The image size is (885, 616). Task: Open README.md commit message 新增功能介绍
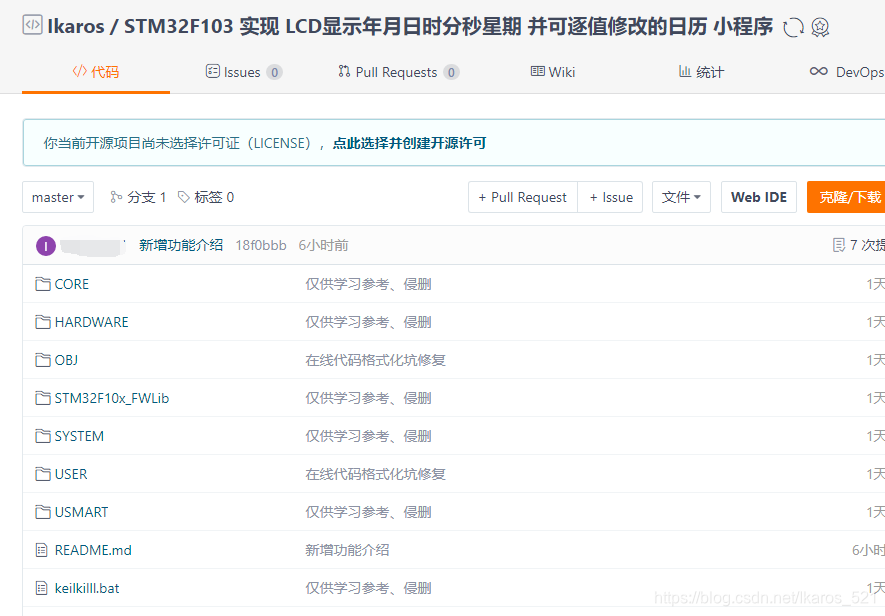point(347,550)
